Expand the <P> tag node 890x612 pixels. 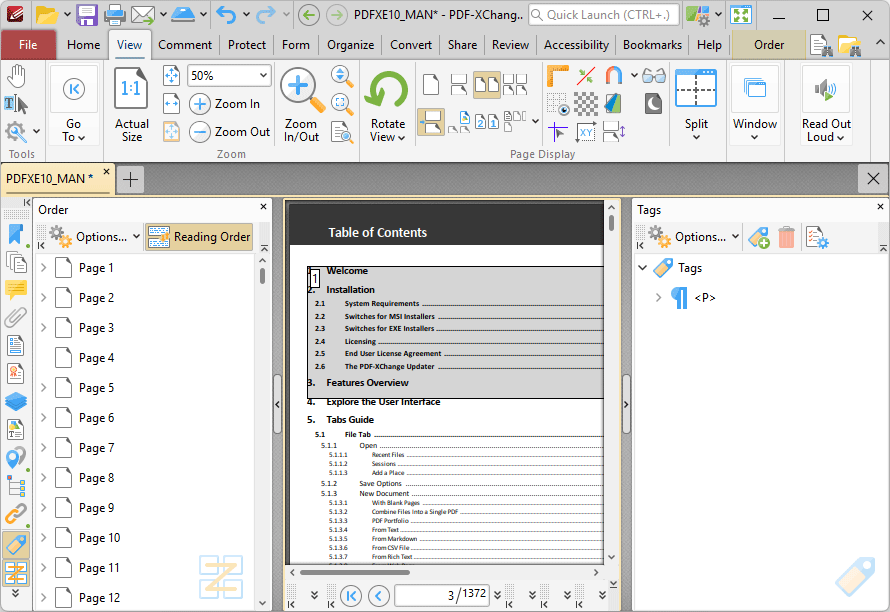[x=658, y=297]
